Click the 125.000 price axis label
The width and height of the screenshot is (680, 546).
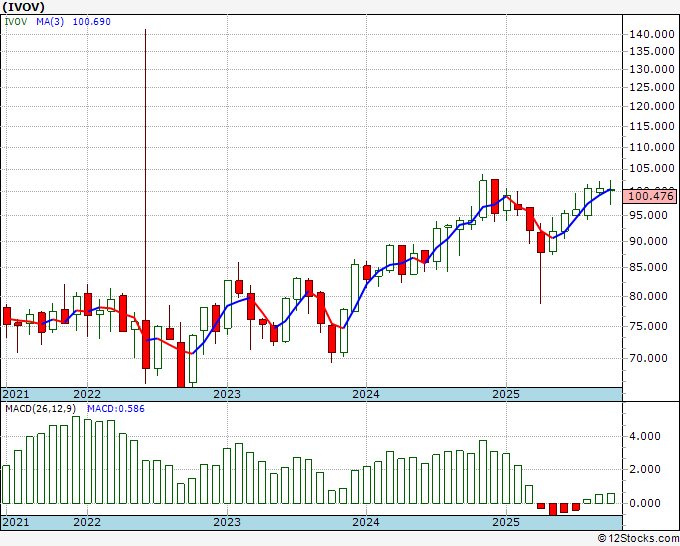[652, 88]
